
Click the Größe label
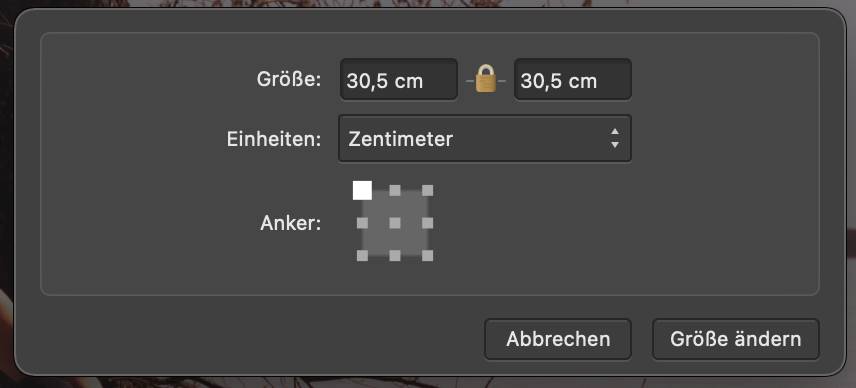click(x=289, y=80)
